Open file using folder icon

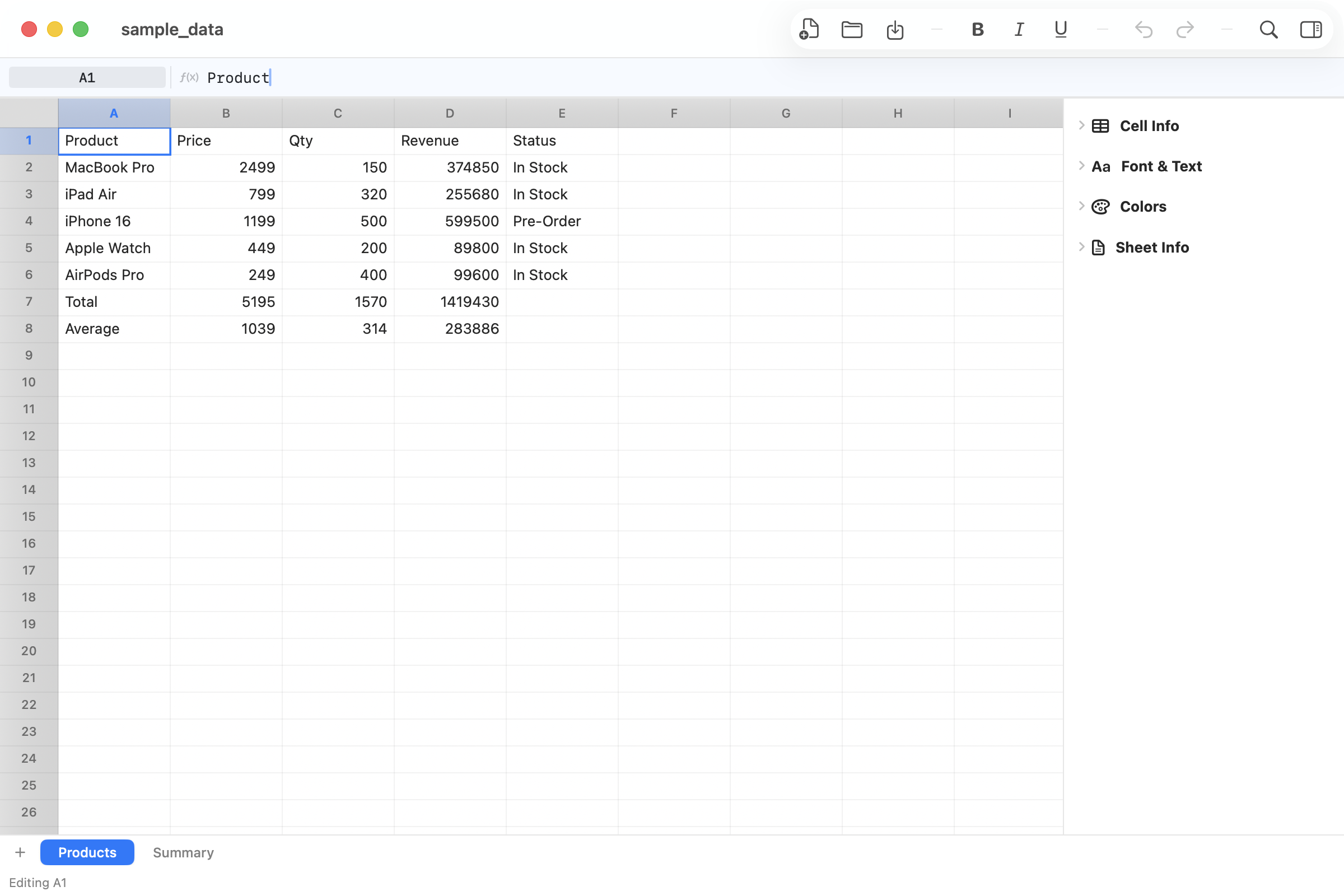[x=851, y=29]
